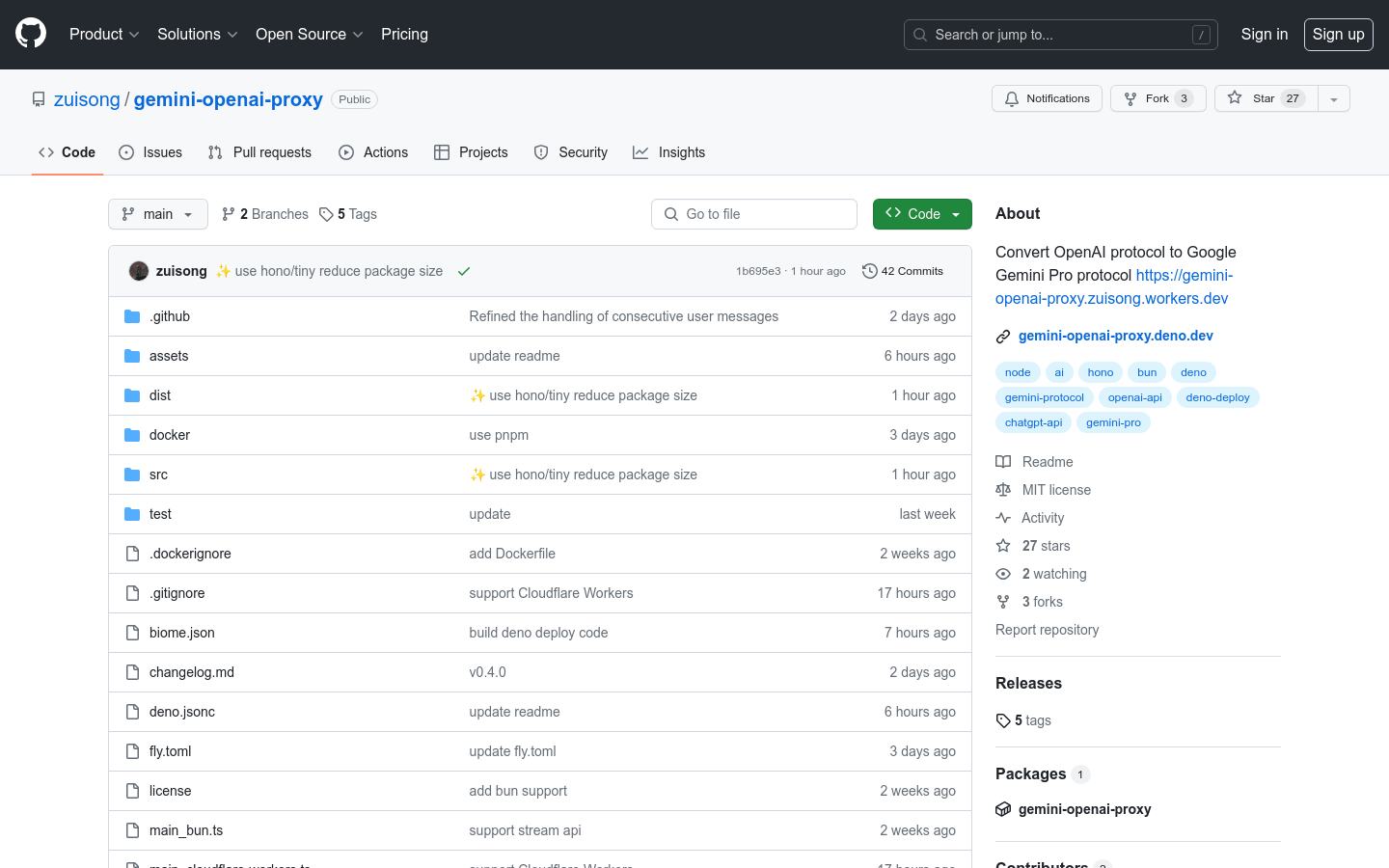Switch to the Issues tab
The image size is (1389, 868).
(x=150, y=152)
